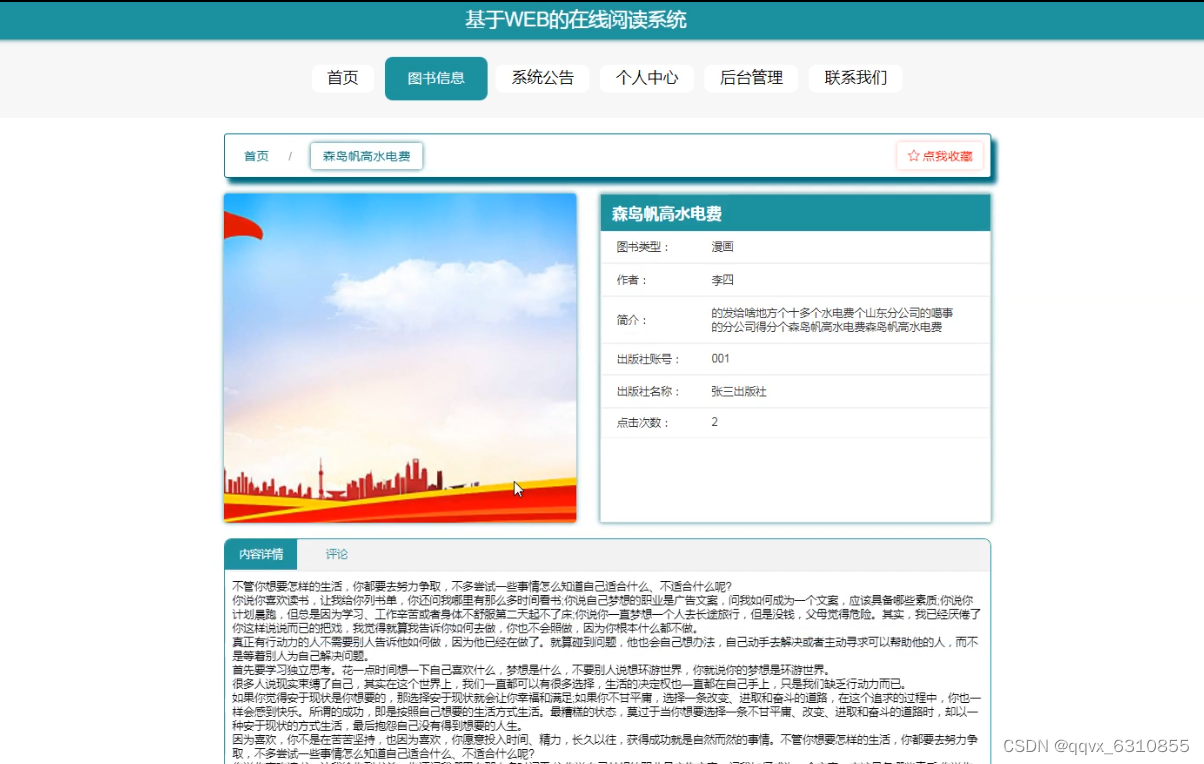This screenshot has height=764, width=1204.
Task: Open 后台管理 navigation item
Action: [x=751, y=78]
